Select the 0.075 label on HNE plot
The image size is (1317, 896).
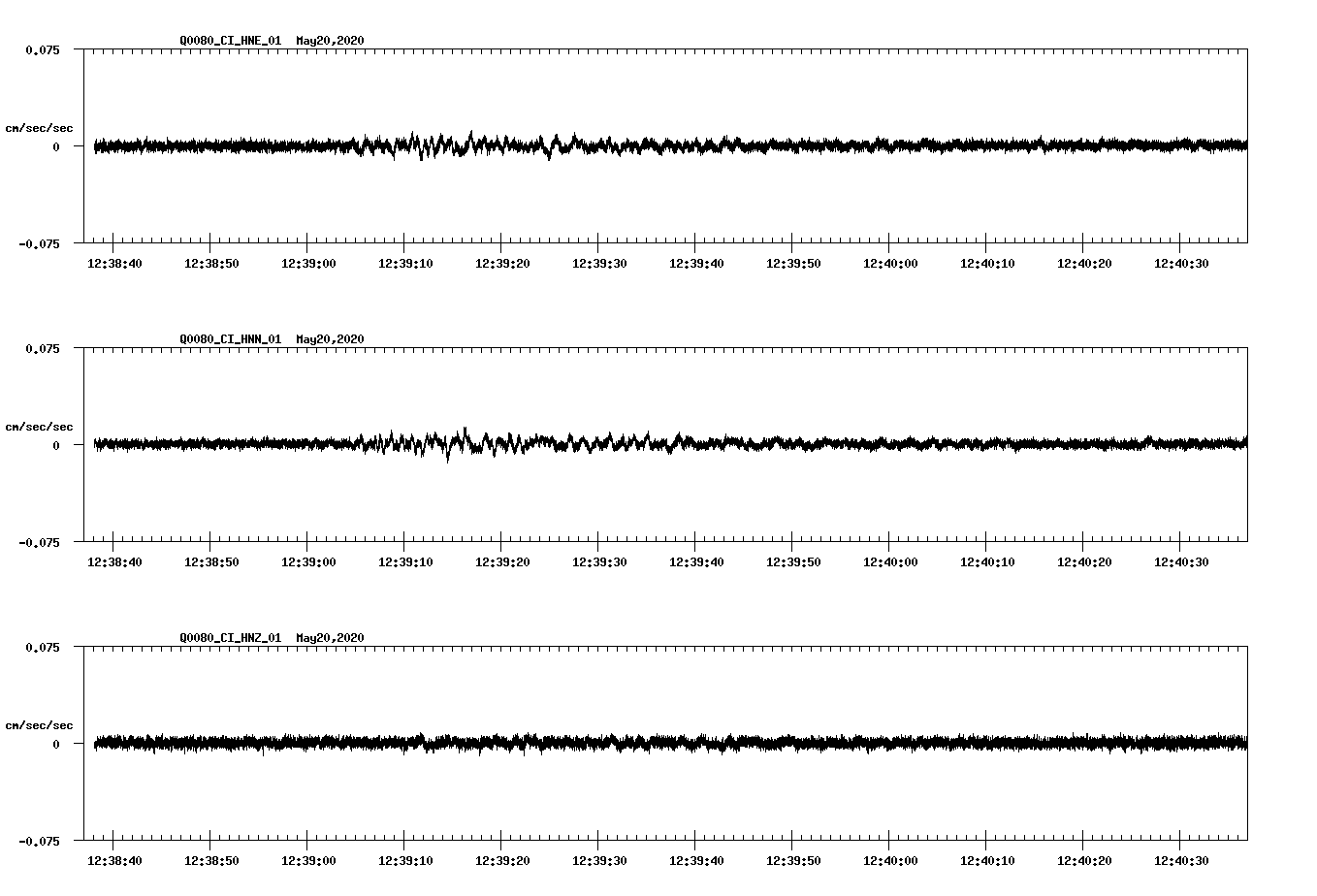pyautogui.click(x=43, y=49)
